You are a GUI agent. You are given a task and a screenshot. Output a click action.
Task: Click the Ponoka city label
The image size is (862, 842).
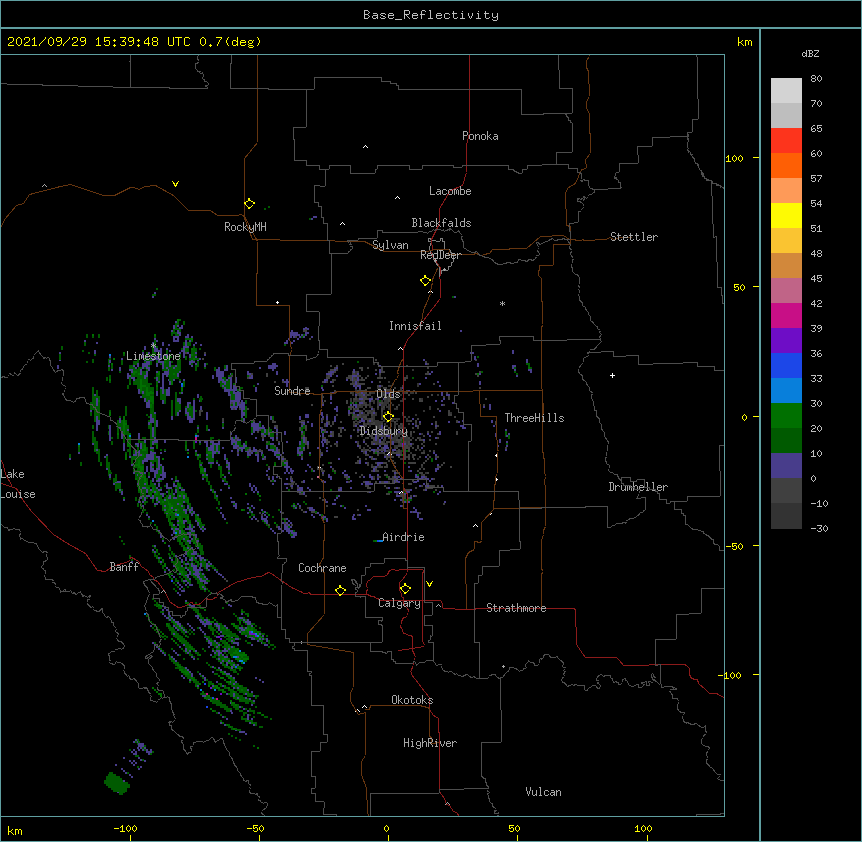480,136
